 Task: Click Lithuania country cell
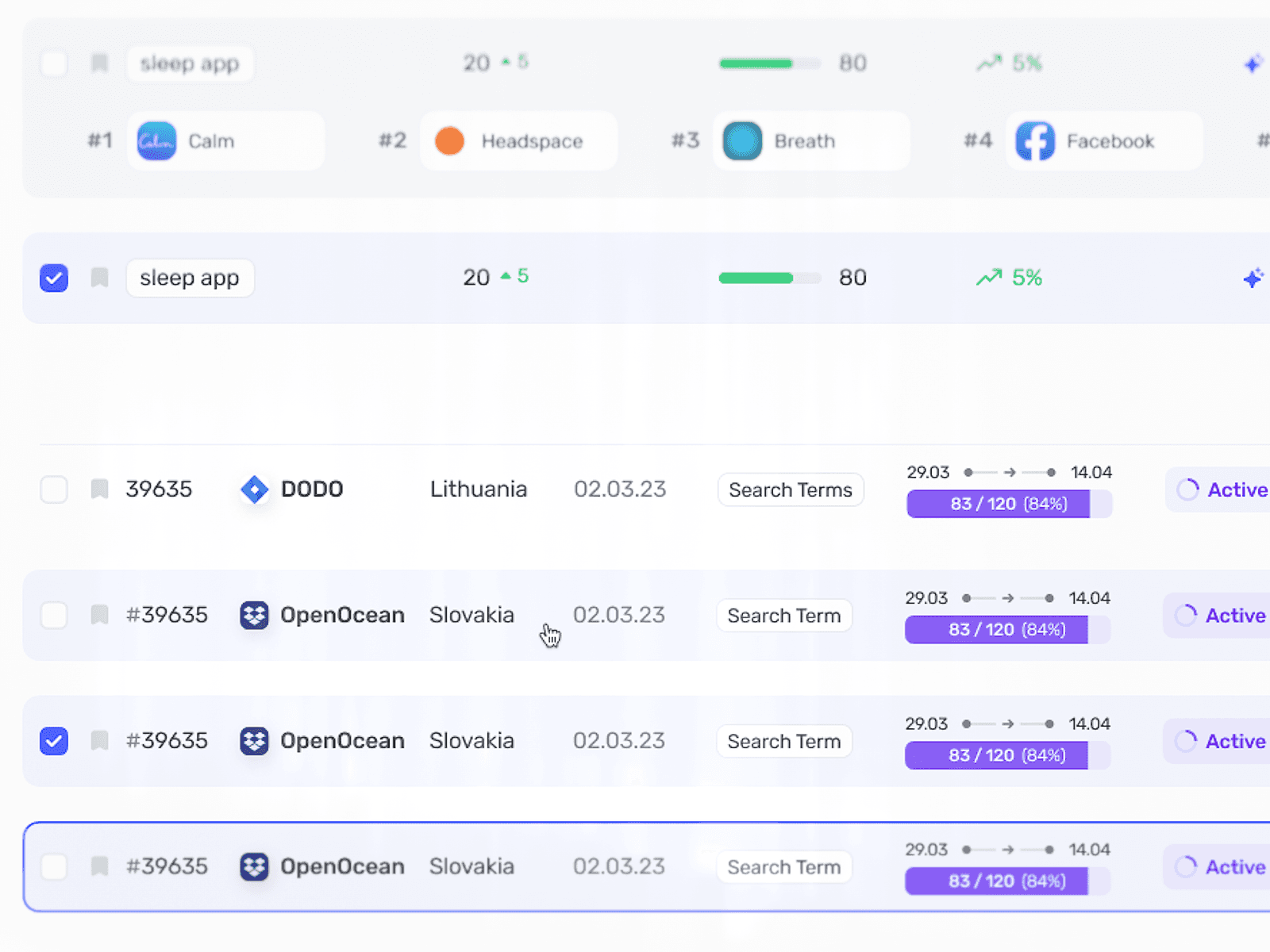[479, 489]
